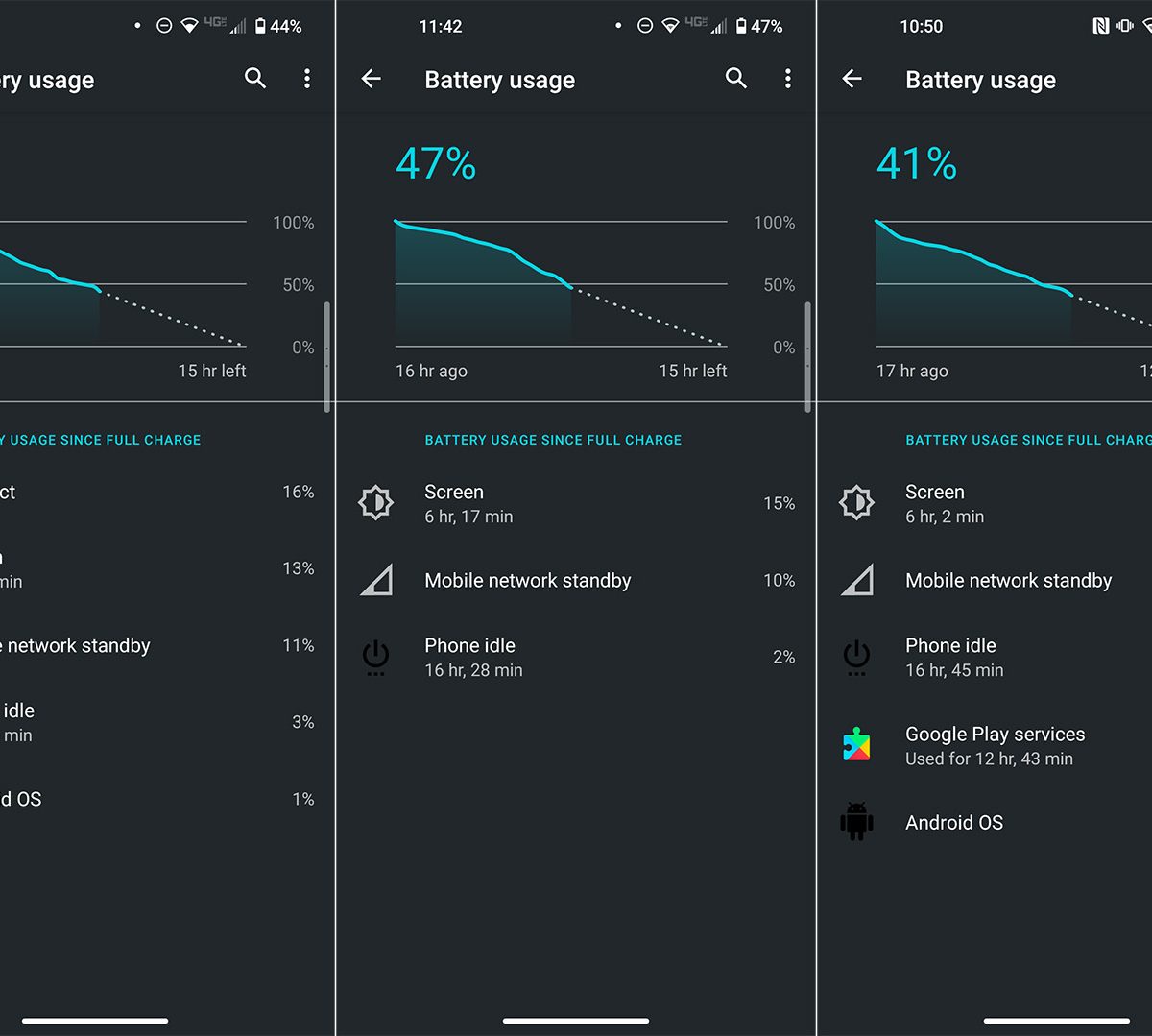Tap the NFC icon in the status bar
The height and width of the screenshot is (1036, 1152).
[x=1101, y=26]
